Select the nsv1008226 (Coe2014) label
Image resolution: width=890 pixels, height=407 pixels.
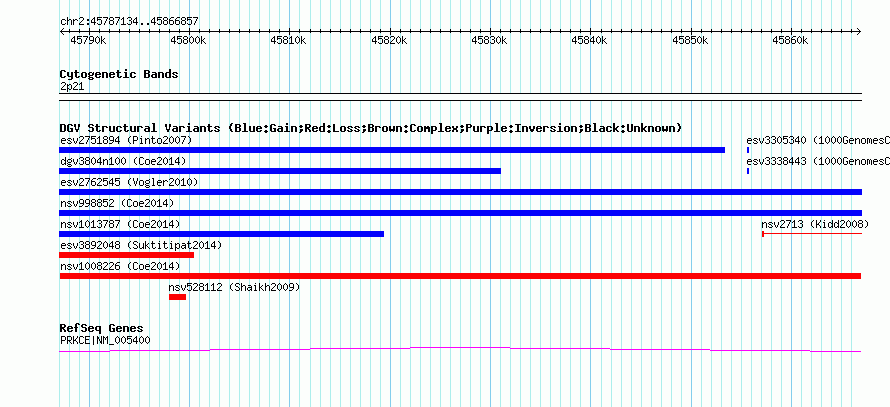click(x=120, y=266)
